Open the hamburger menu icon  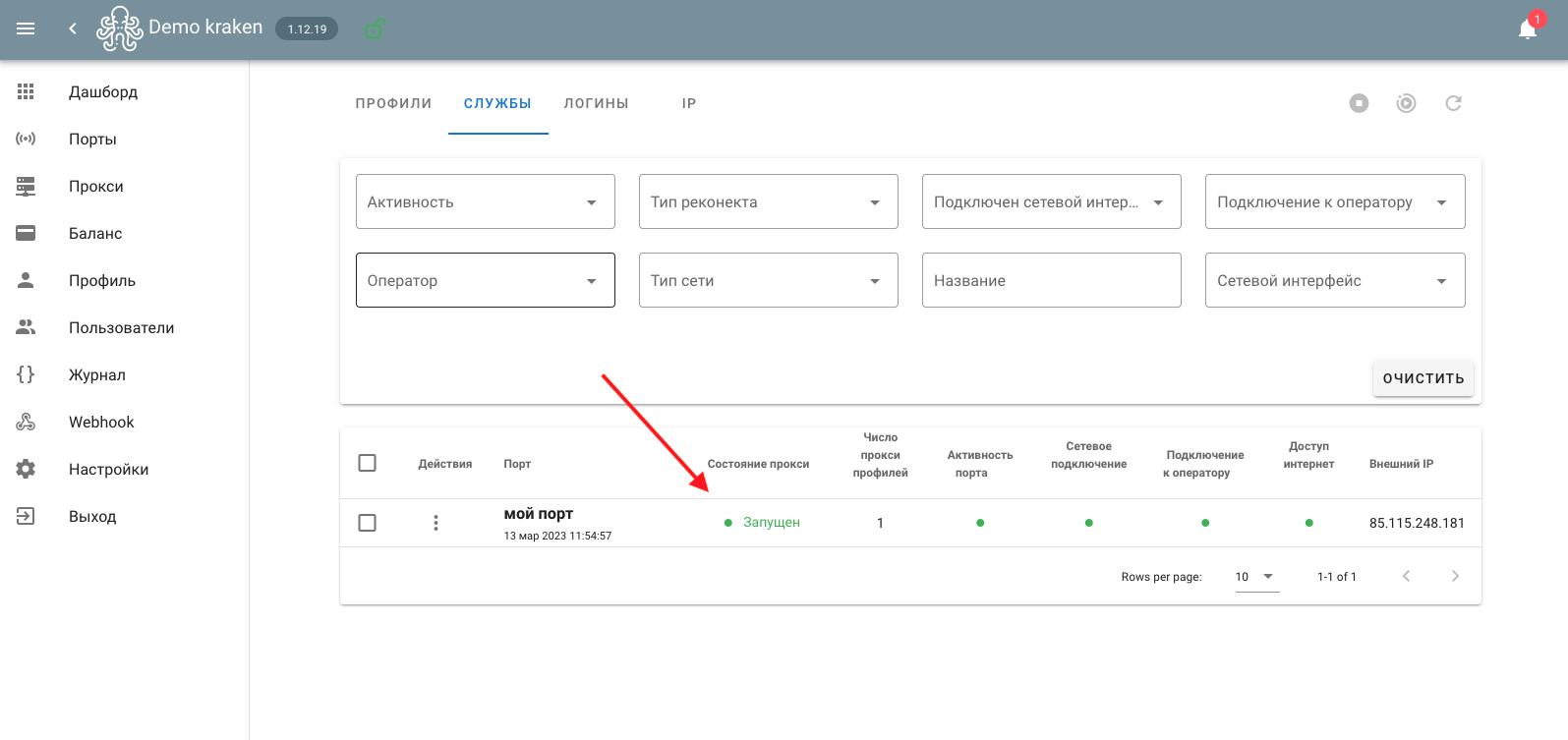(26, 28)
